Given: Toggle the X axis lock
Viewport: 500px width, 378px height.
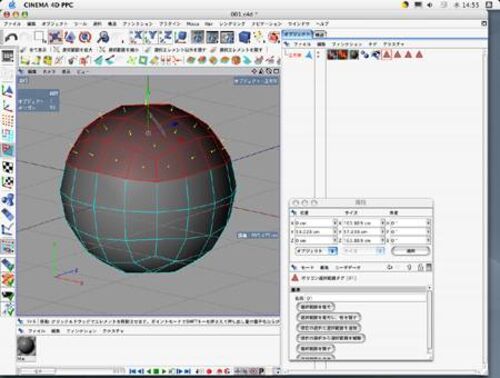Looking at the screenshot, I should (x=137, y=37).
